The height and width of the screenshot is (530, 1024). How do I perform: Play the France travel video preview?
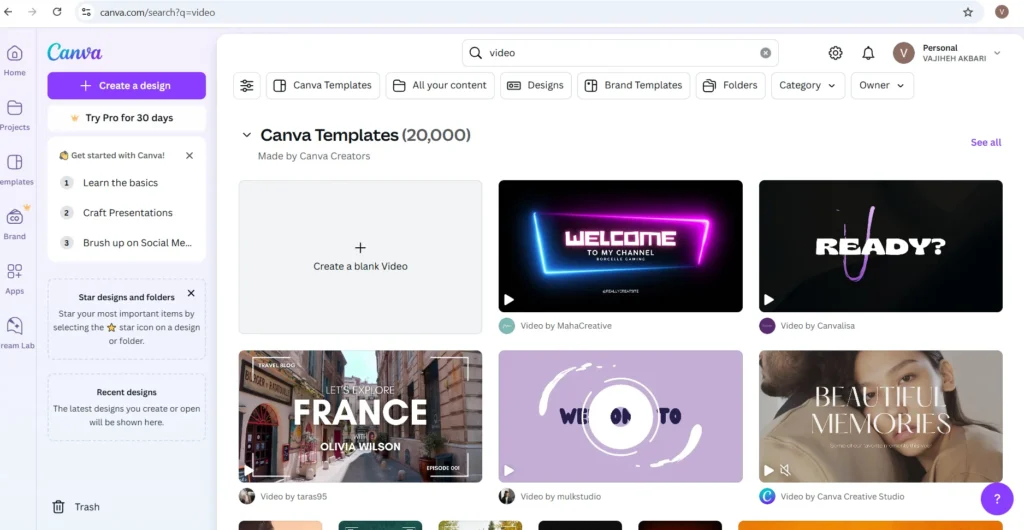[248, 470]
